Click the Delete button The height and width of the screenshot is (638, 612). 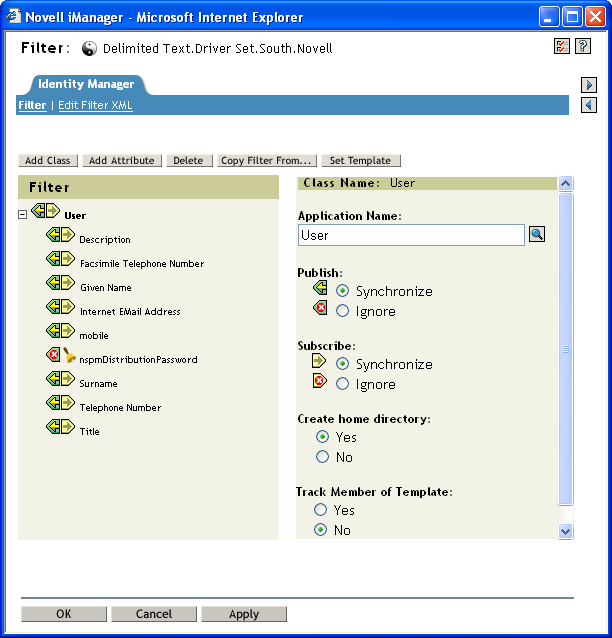[188, 160]
